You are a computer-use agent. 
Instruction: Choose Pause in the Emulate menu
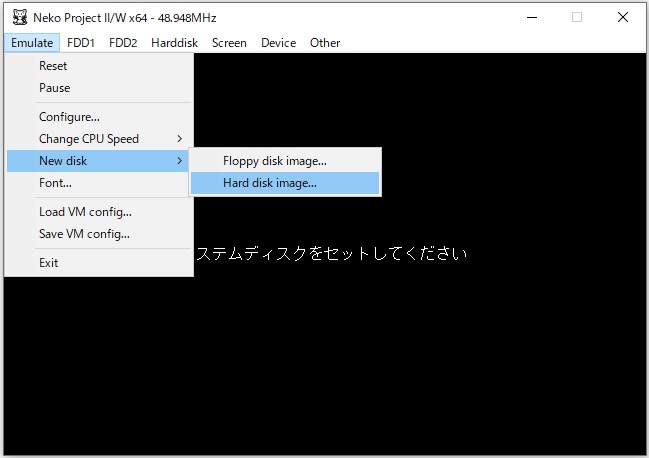coord(99,88)
